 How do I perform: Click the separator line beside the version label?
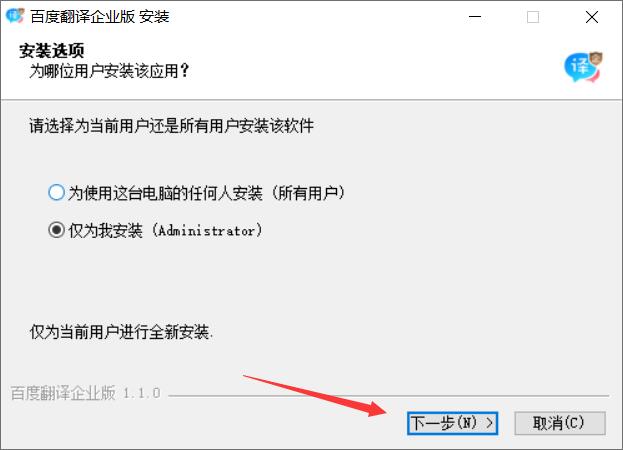(388, 396)
